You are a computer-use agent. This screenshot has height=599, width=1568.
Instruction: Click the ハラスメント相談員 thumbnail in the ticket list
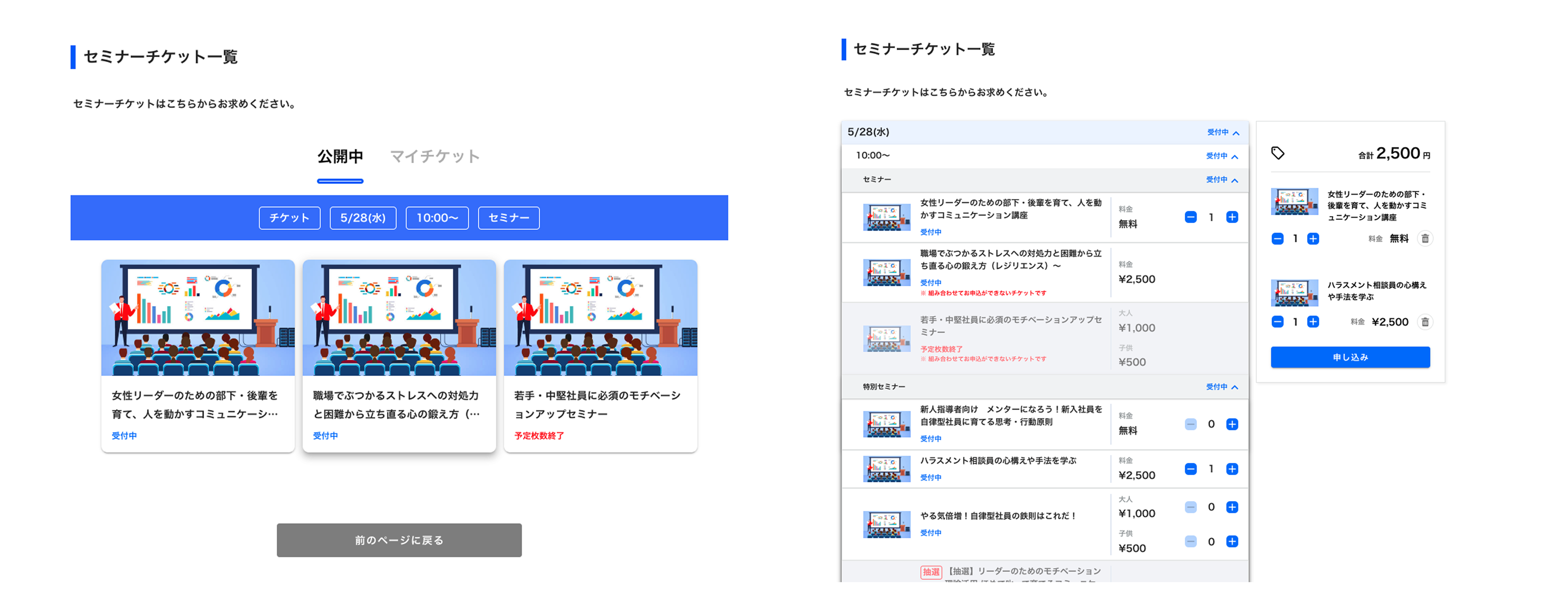(x=886, y=469)
